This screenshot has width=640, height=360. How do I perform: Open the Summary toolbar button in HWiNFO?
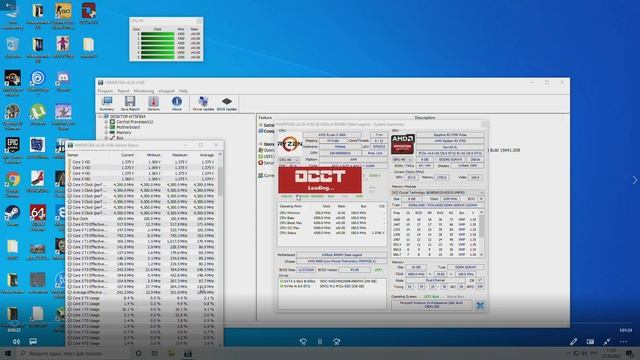click(x=107, y=103)
